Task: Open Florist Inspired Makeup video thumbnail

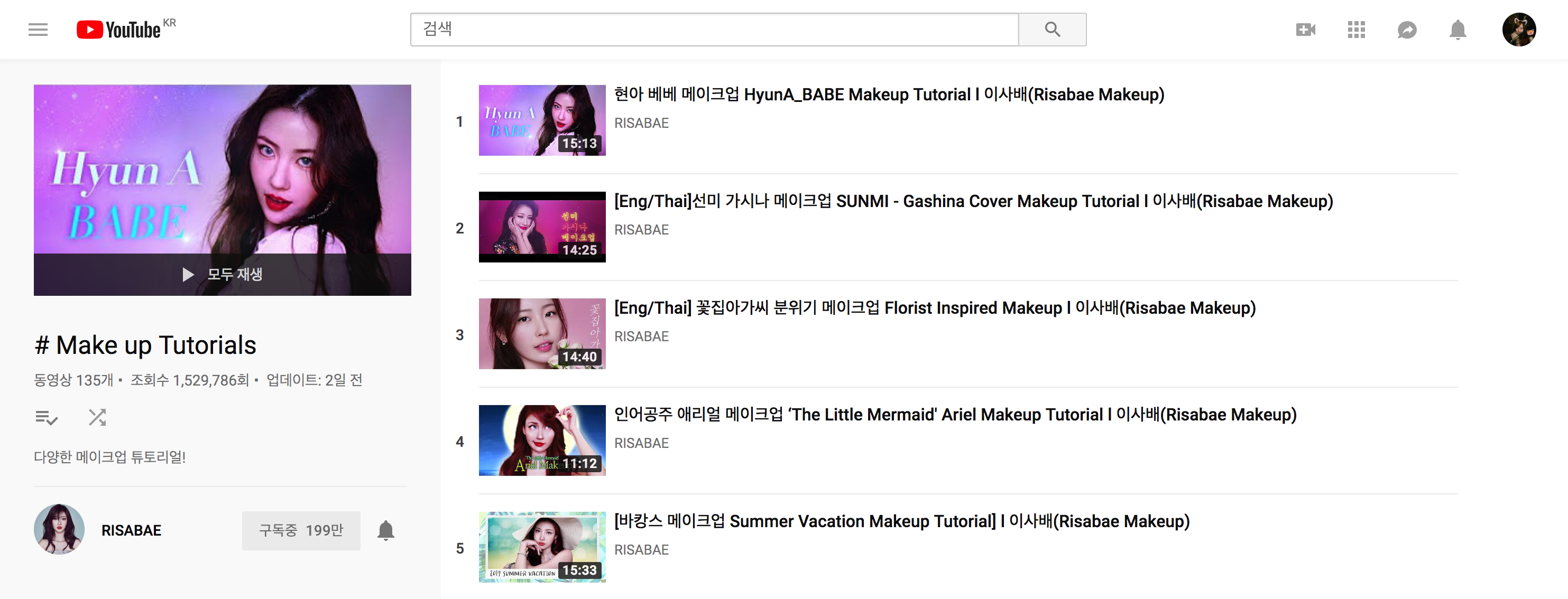Action: tap(542, 333)
